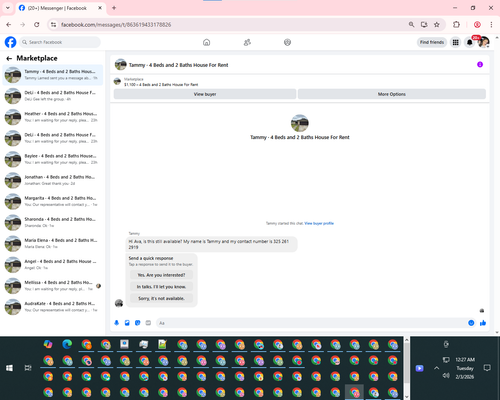Open the Windows Start menu
This screenshot has height=400, width=500.
coord(9,368)
